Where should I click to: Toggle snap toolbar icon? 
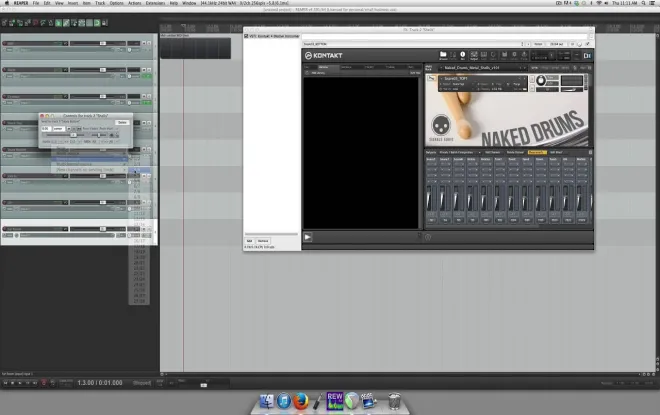click(x=97, y=23)
